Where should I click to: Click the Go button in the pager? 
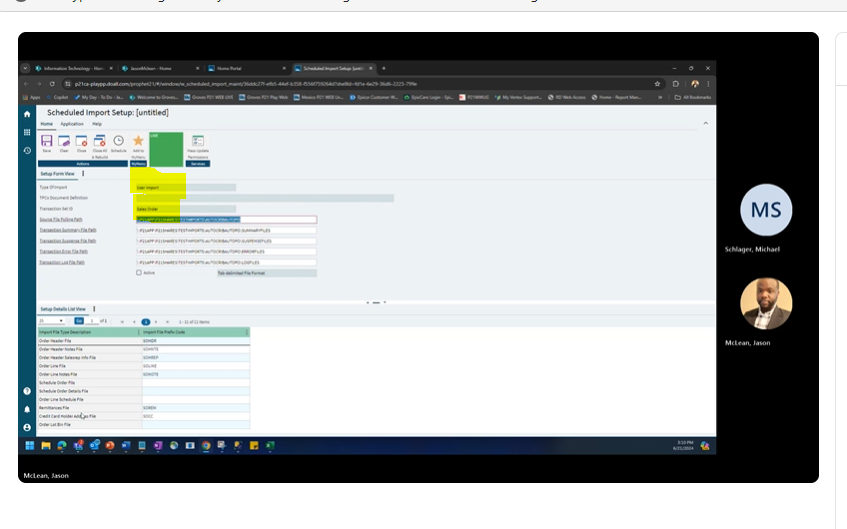(x=79, y=321)
